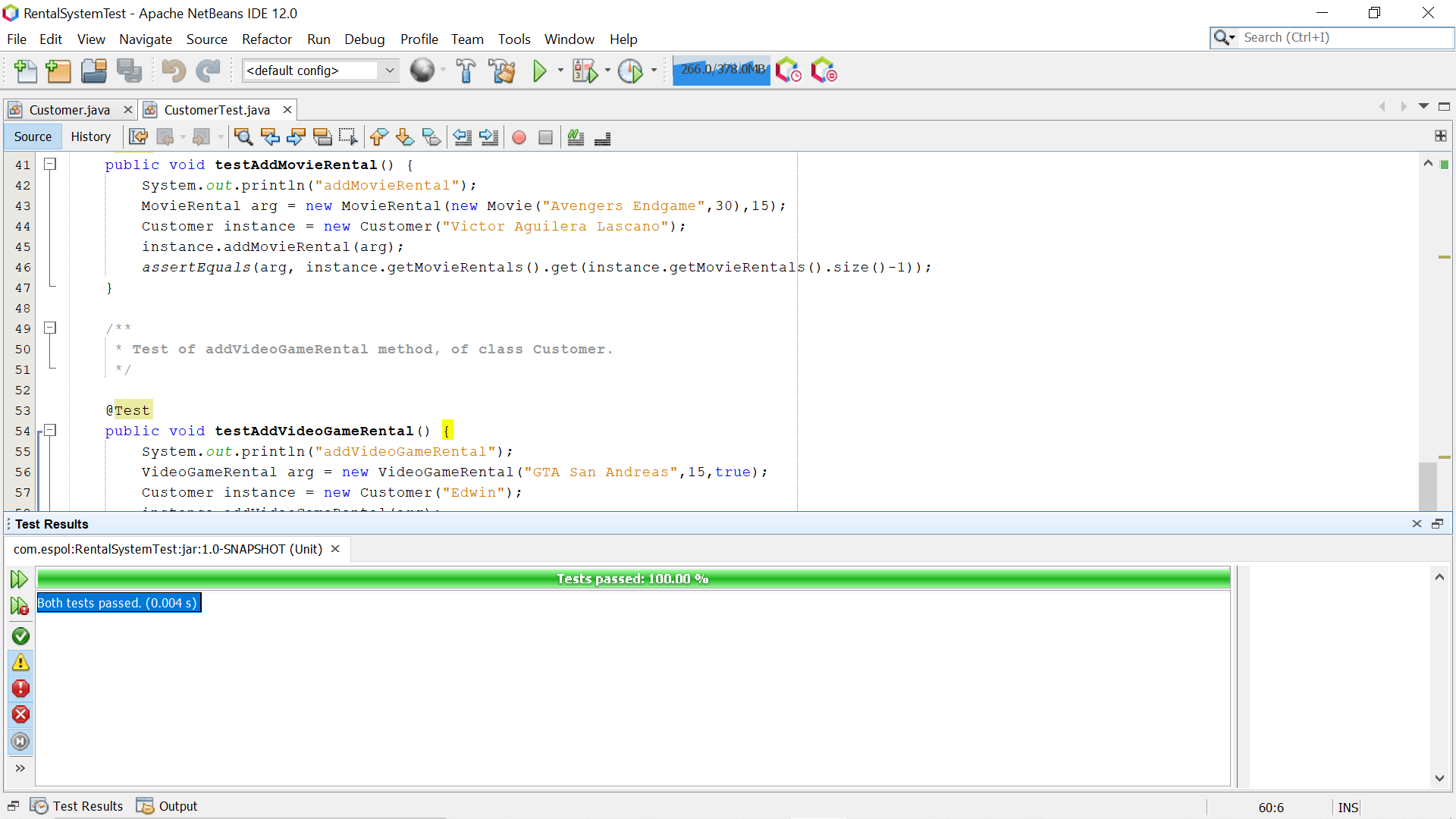Switch to the History view of CustomerTest.java
The width and height of the screenshot is (1456, 819).
coord(90,136)
